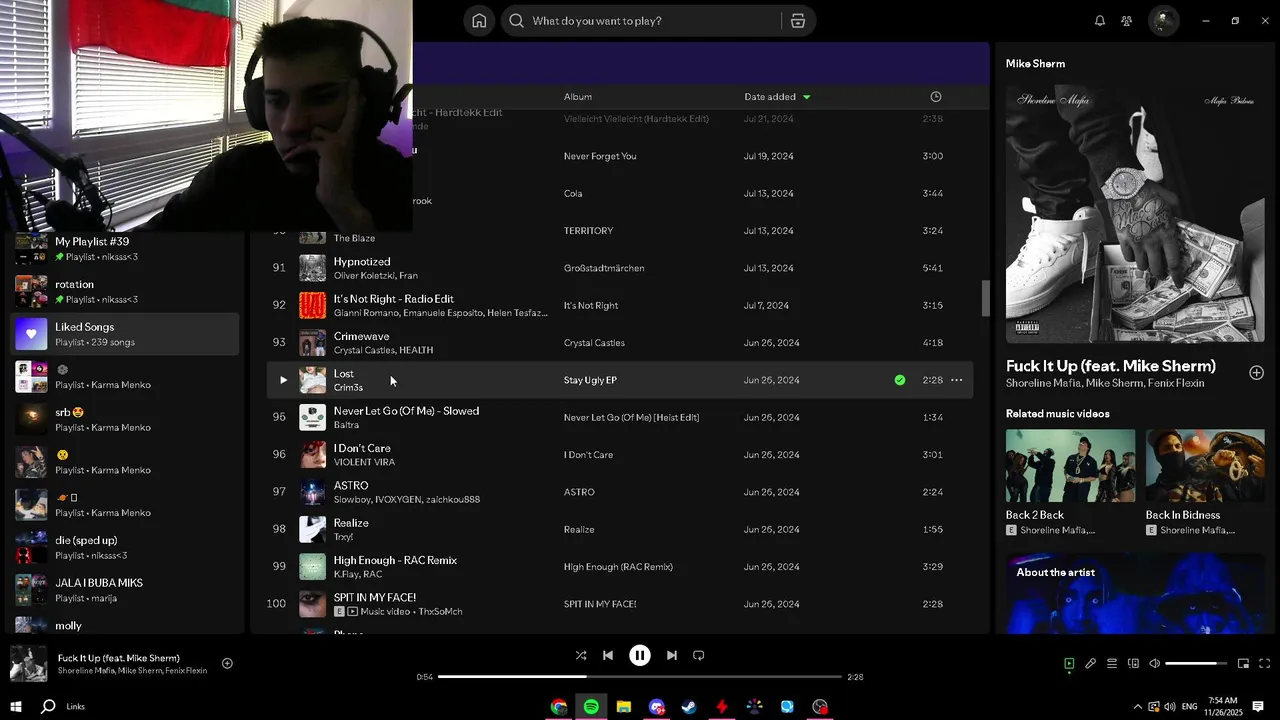Pause the current song

tap(640, 656)
